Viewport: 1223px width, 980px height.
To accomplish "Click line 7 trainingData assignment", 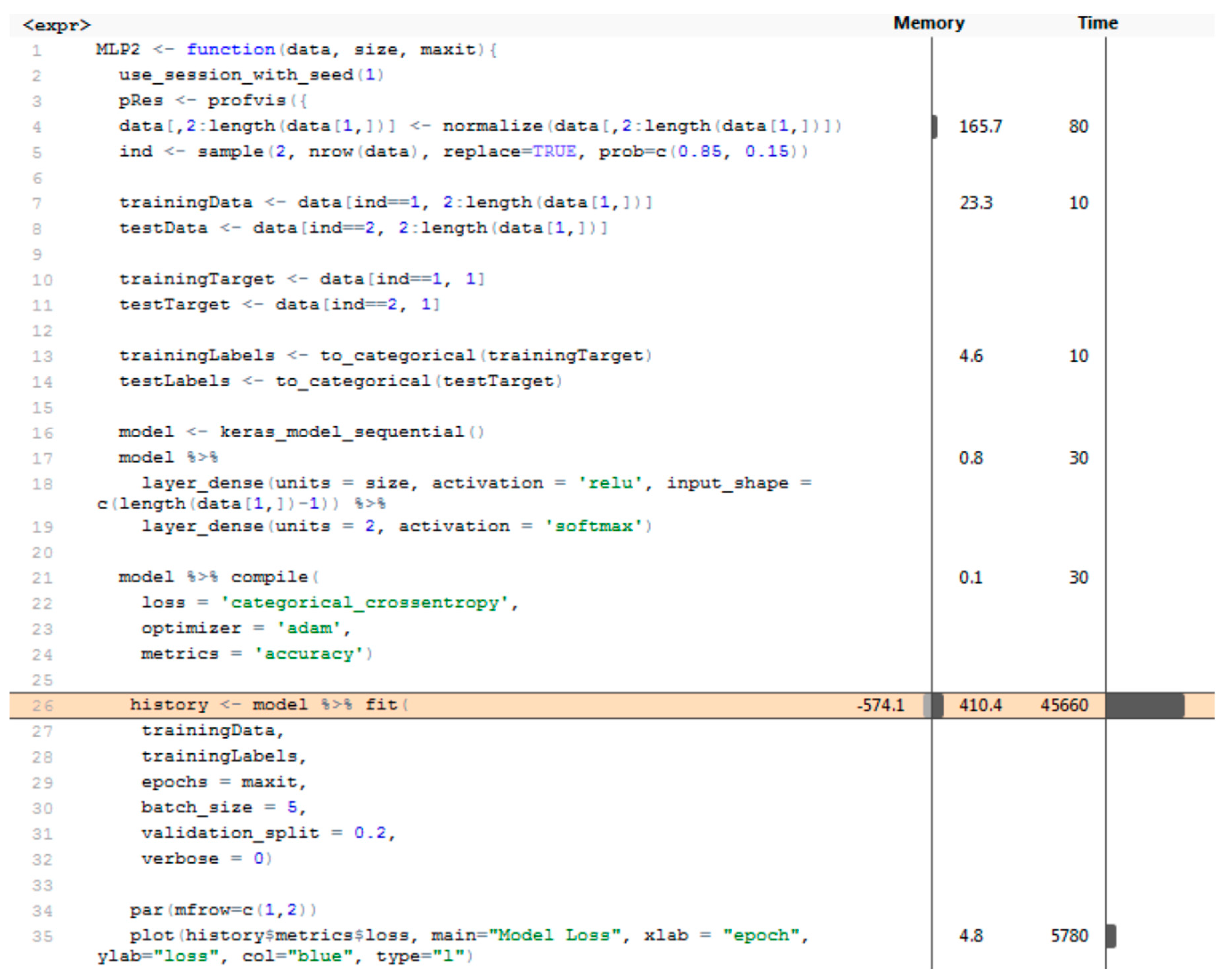I will coord(385,202).
